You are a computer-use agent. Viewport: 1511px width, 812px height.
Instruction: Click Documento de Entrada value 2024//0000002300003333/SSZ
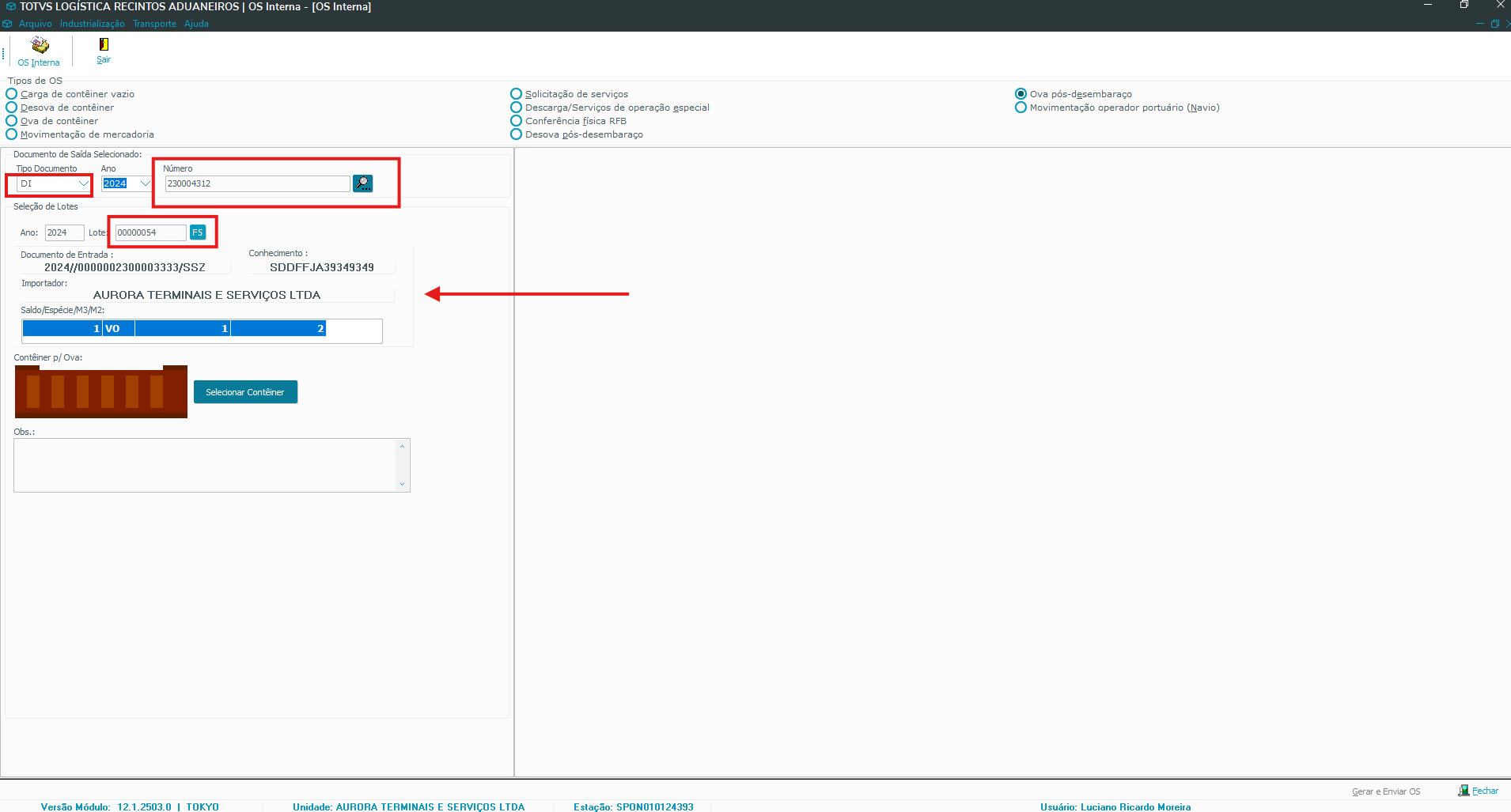[x=125, y=267]
